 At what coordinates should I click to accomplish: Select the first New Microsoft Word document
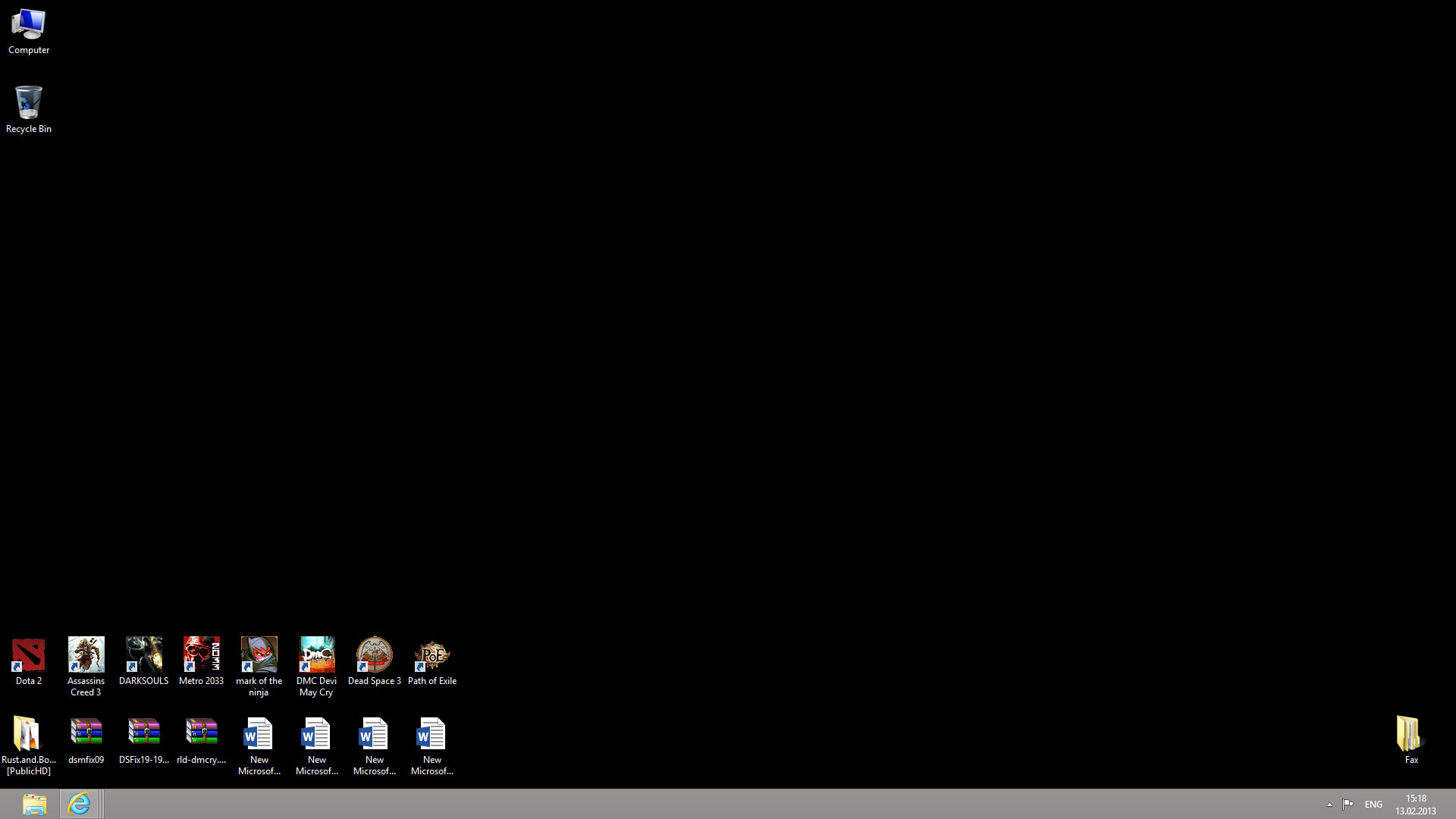click(259, 734)
